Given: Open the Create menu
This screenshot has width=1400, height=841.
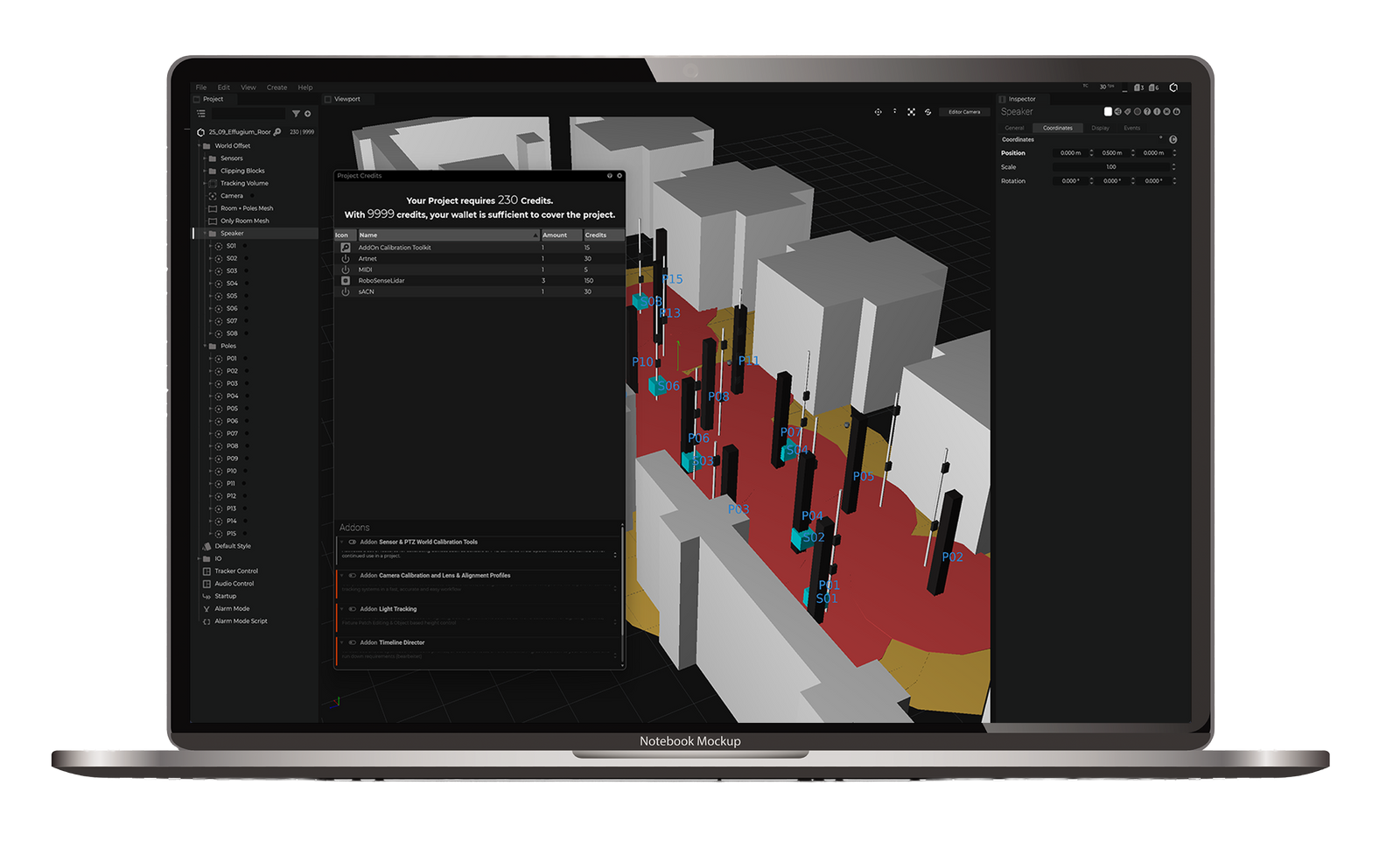Looking at the screenshot, I should 276,88.
